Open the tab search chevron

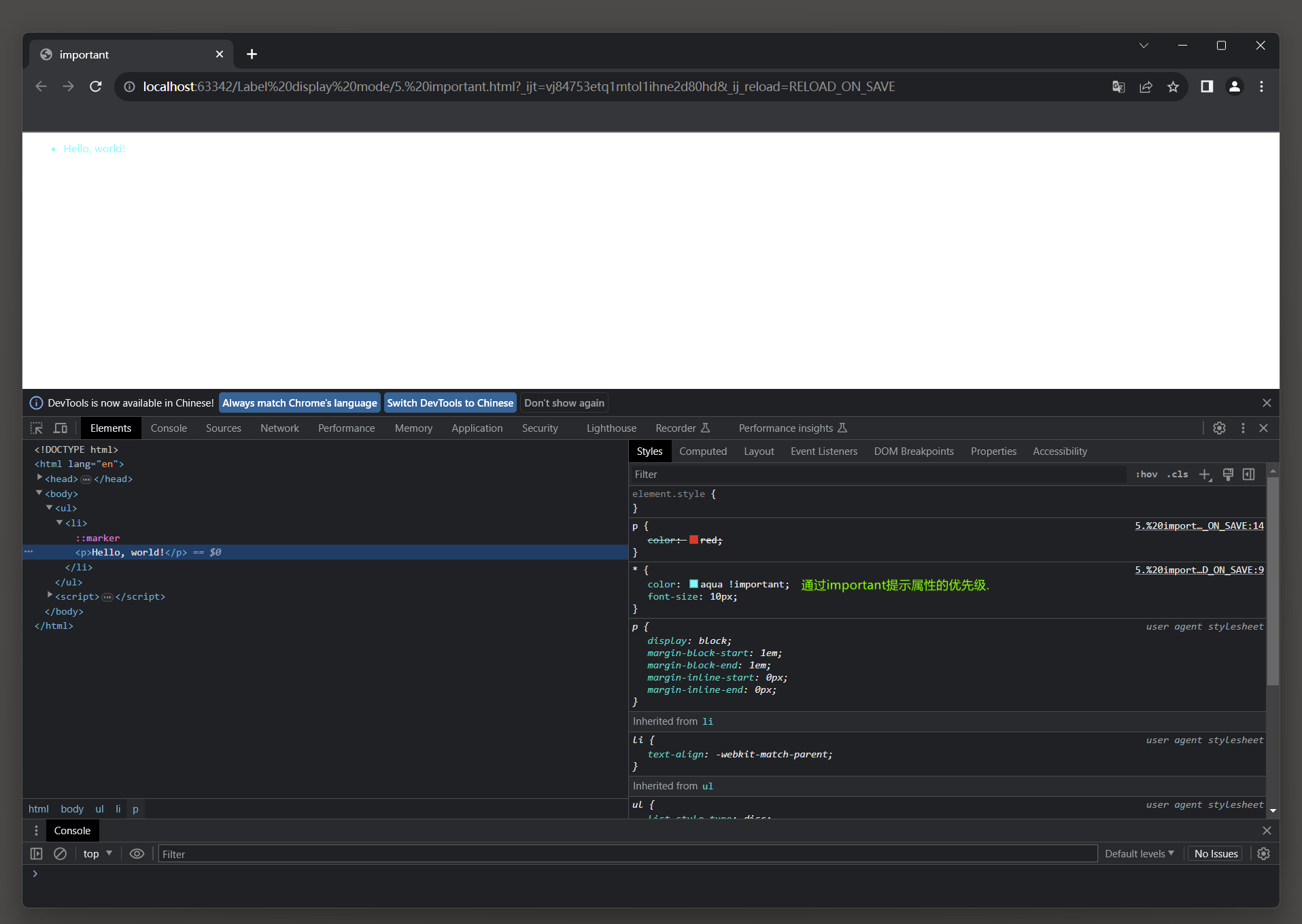pos(1144,46)
